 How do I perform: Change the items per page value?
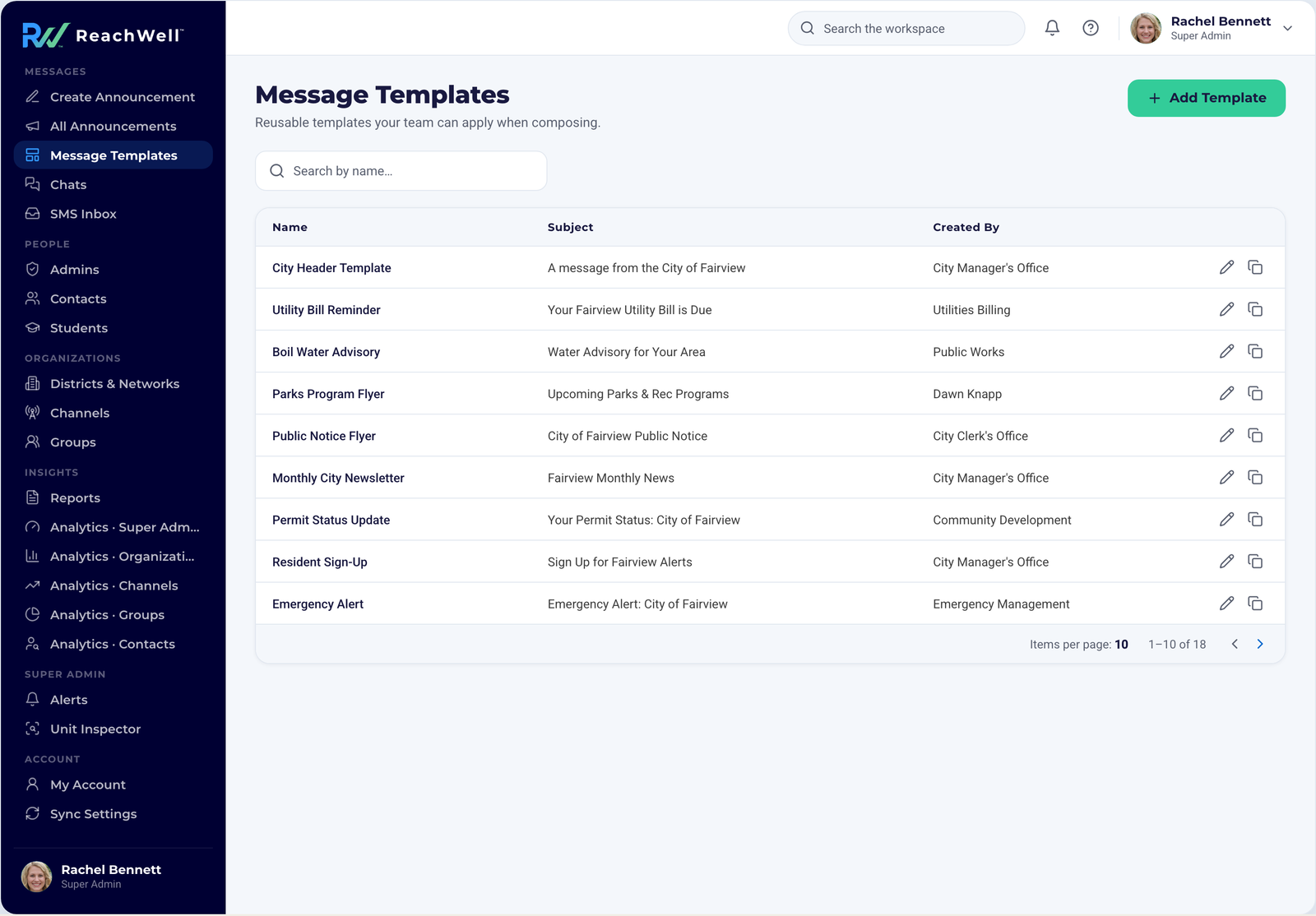[1121, 644]
